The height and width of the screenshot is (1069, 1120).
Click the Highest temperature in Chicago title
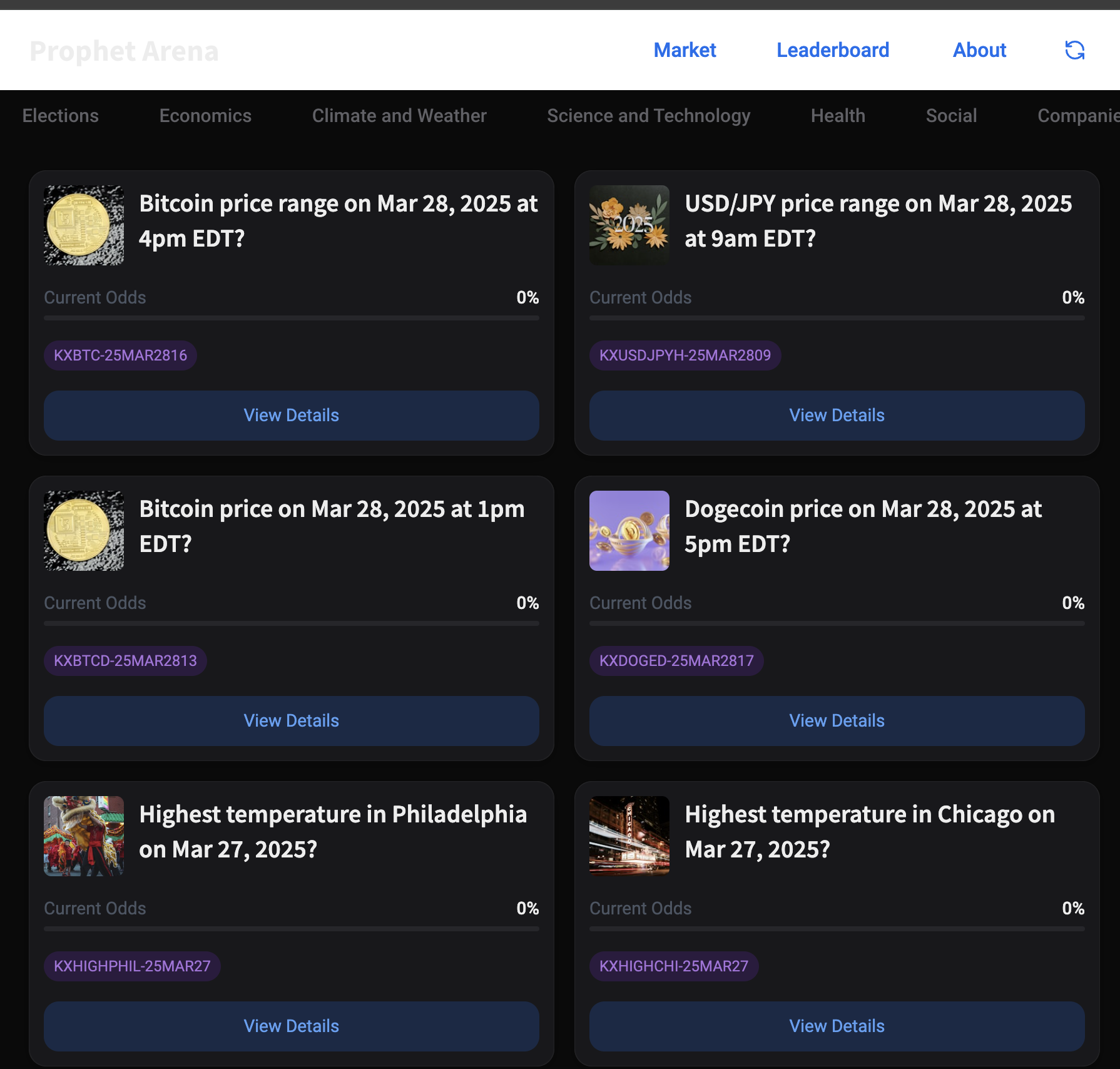click(x=870, y=832)
